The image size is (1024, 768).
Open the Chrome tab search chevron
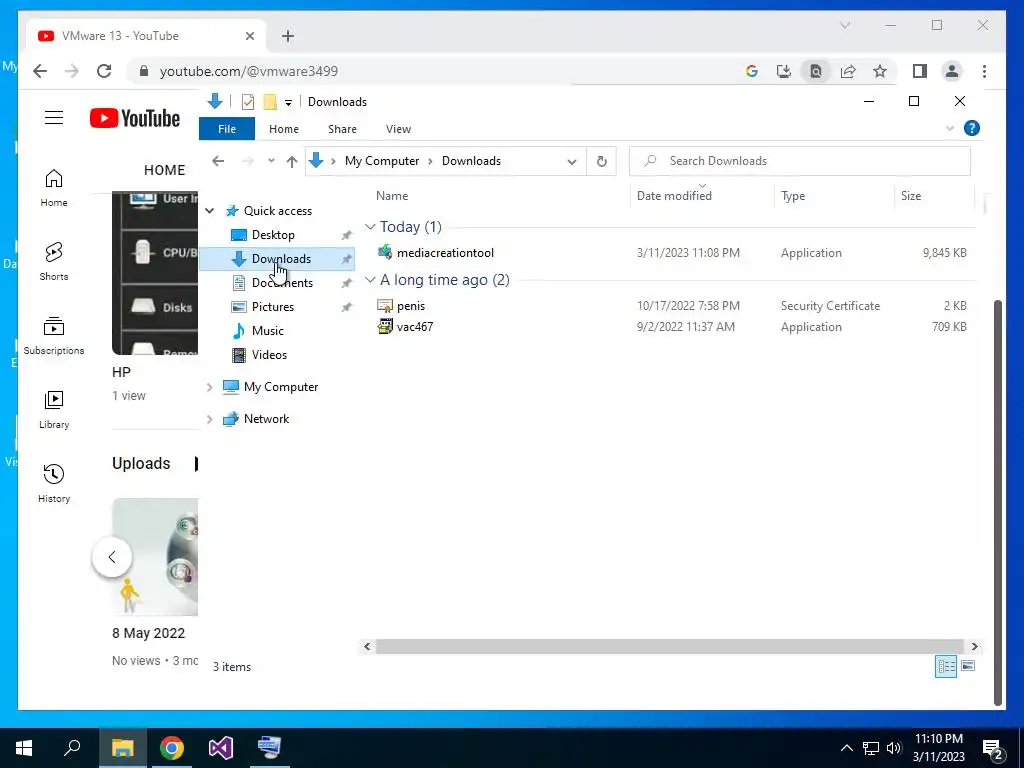(845, 25)
